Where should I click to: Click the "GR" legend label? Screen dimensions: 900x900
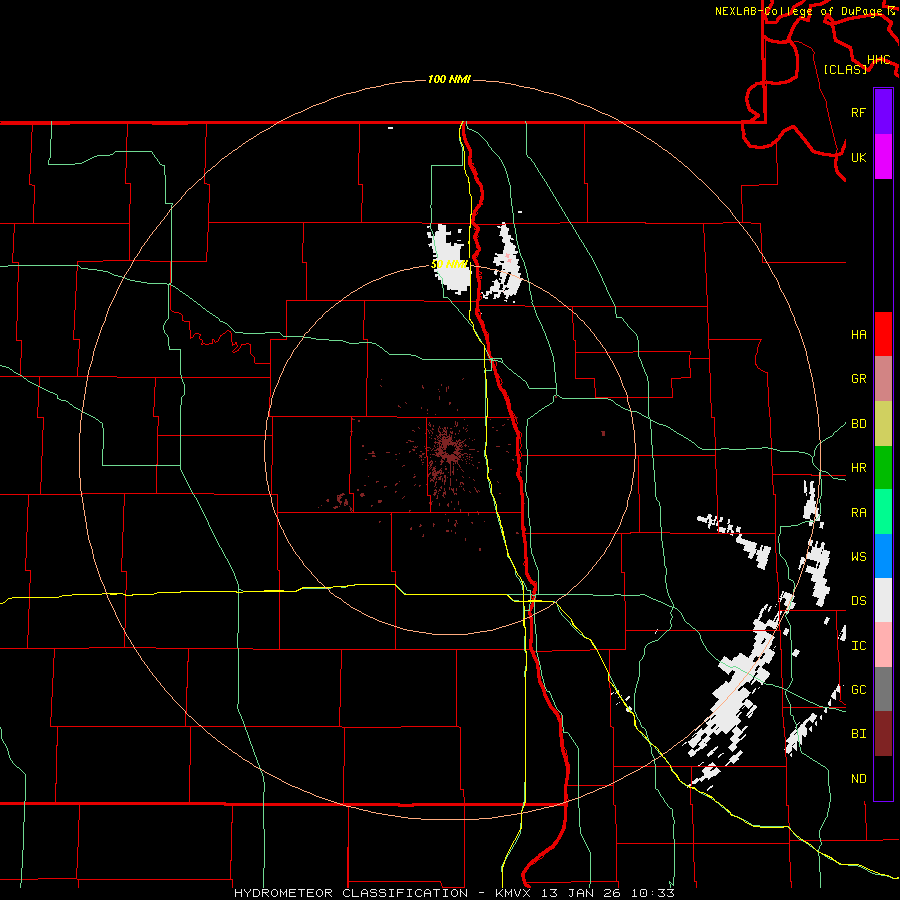tap(858, 379)
